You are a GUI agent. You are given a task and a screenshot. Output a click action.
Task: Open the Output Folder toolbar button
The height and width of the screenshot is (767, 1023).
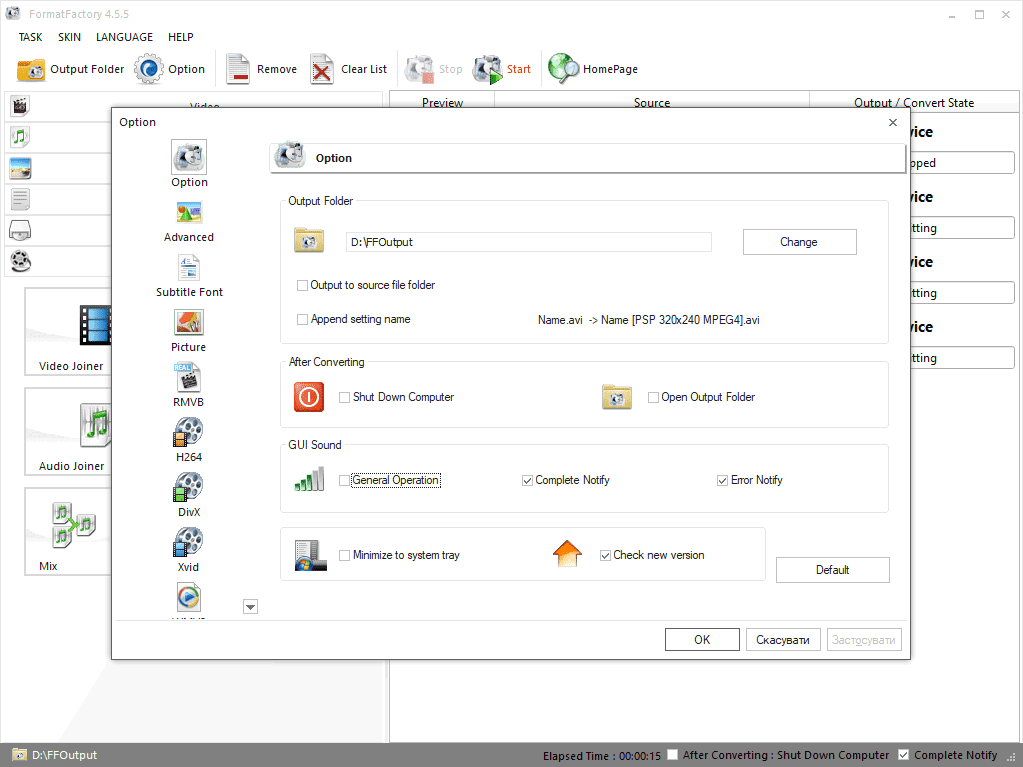point(70,69)
